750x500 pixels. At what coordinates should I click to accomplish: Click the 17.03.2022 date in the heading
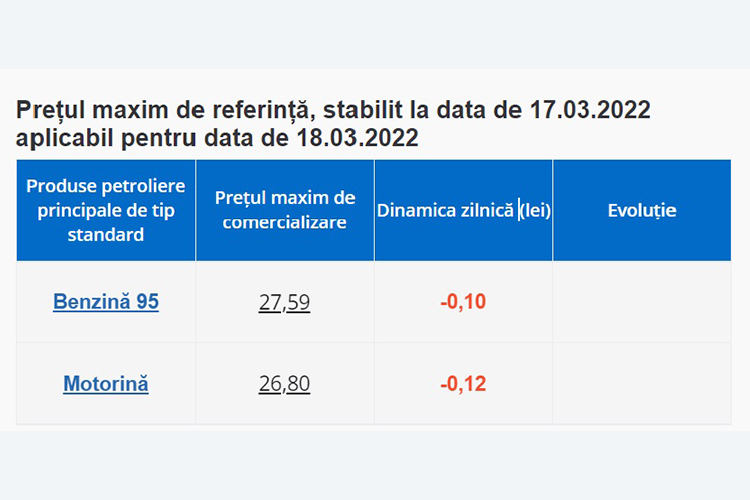click(590, 110)
